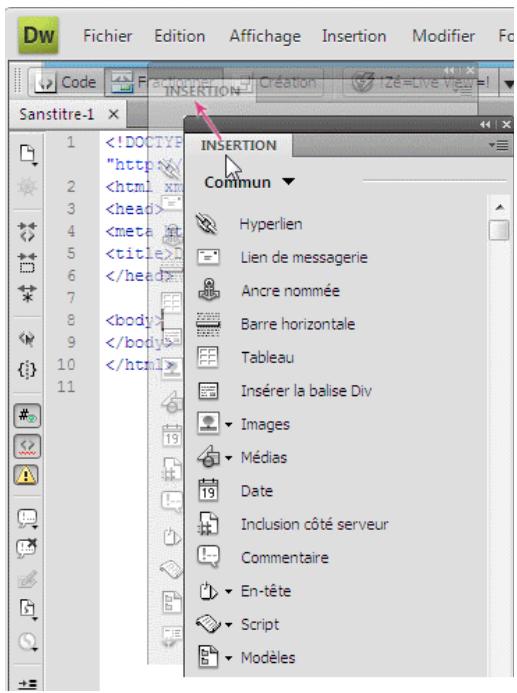Expand the Script dropdown arrow
The height and width of the screenshot is (693, 517).
(x=228, y=625)
